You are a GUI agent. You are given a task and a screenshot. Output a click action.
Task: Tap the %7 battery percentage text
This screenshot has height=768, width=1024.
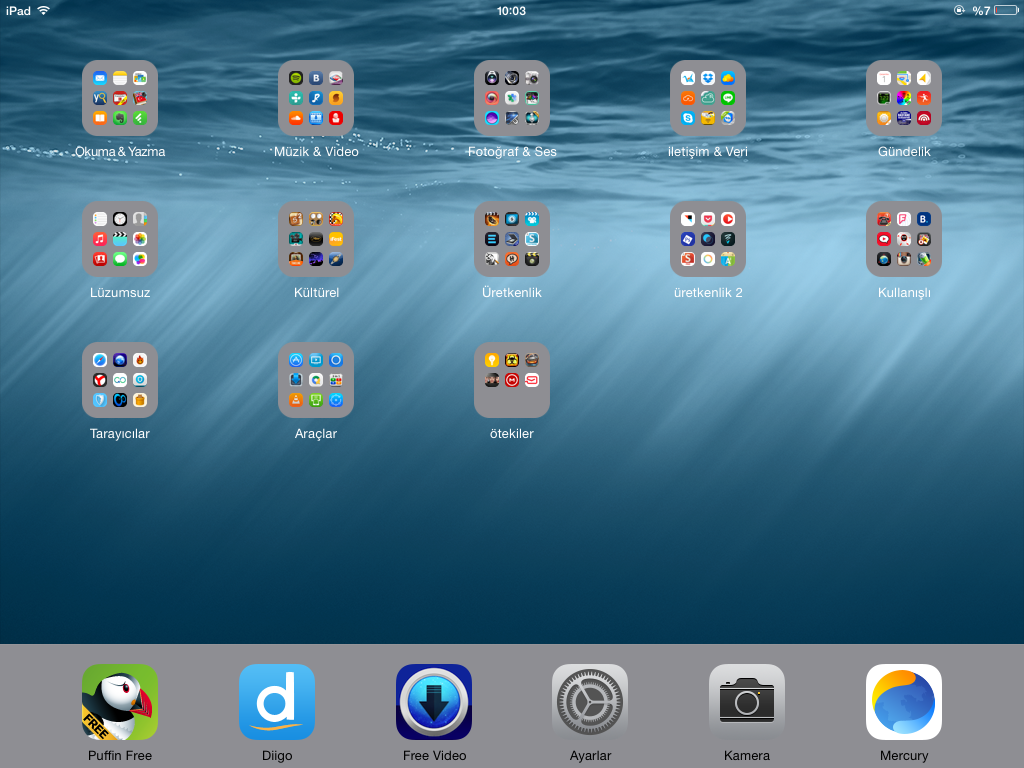(x=981, y=10)
